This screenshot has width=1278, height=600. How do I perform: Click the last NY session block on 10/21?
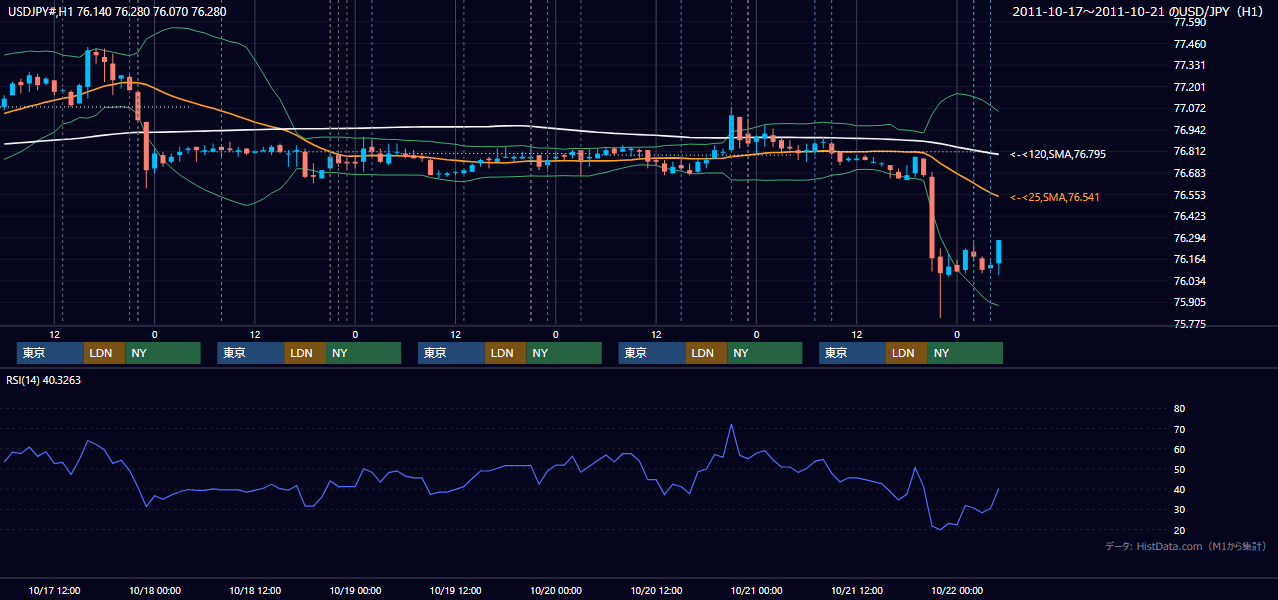pos(965,353)
